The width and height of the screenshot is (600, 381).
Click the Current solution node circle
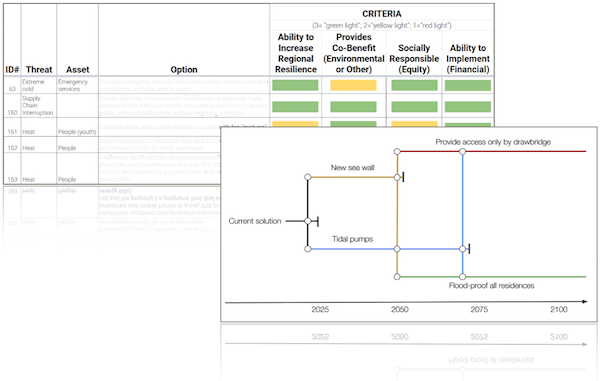308,221
